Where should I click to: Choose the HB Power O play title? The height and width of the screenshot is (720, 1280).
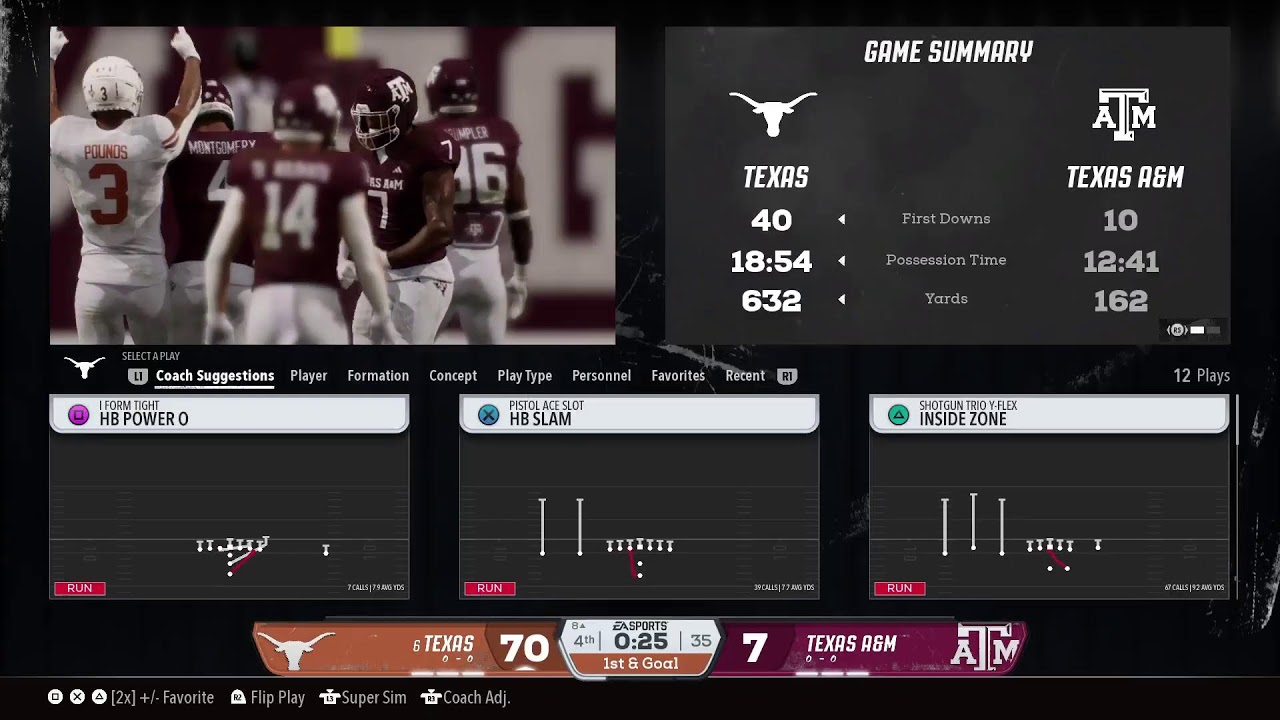click(144, 419)
